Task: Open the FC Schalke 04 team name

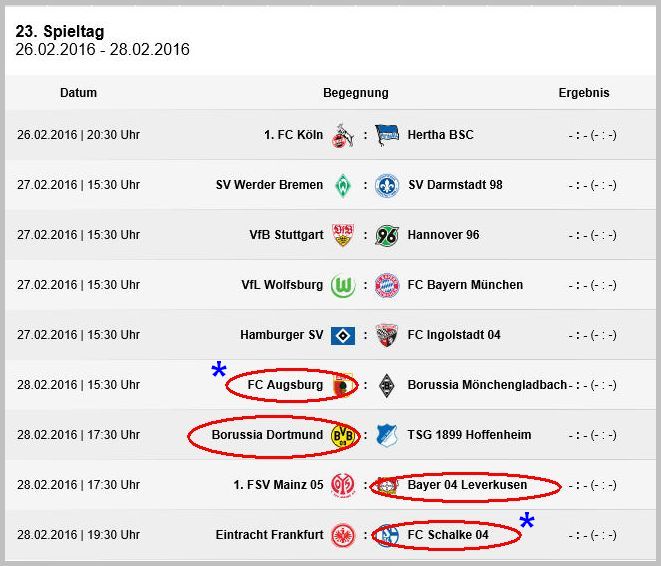Action: click(x=448, y=535)
